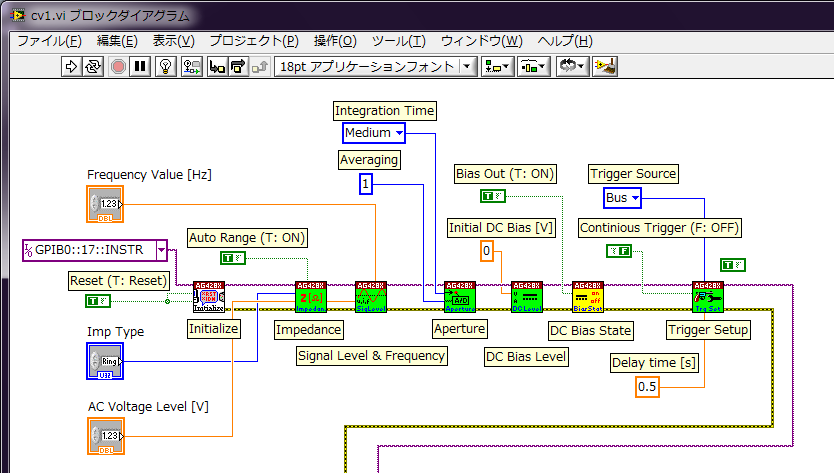Viewport: 834px width, 473px height.
Task: Open the プロジェクト(P) menu
Action: [x=254, y=41]
